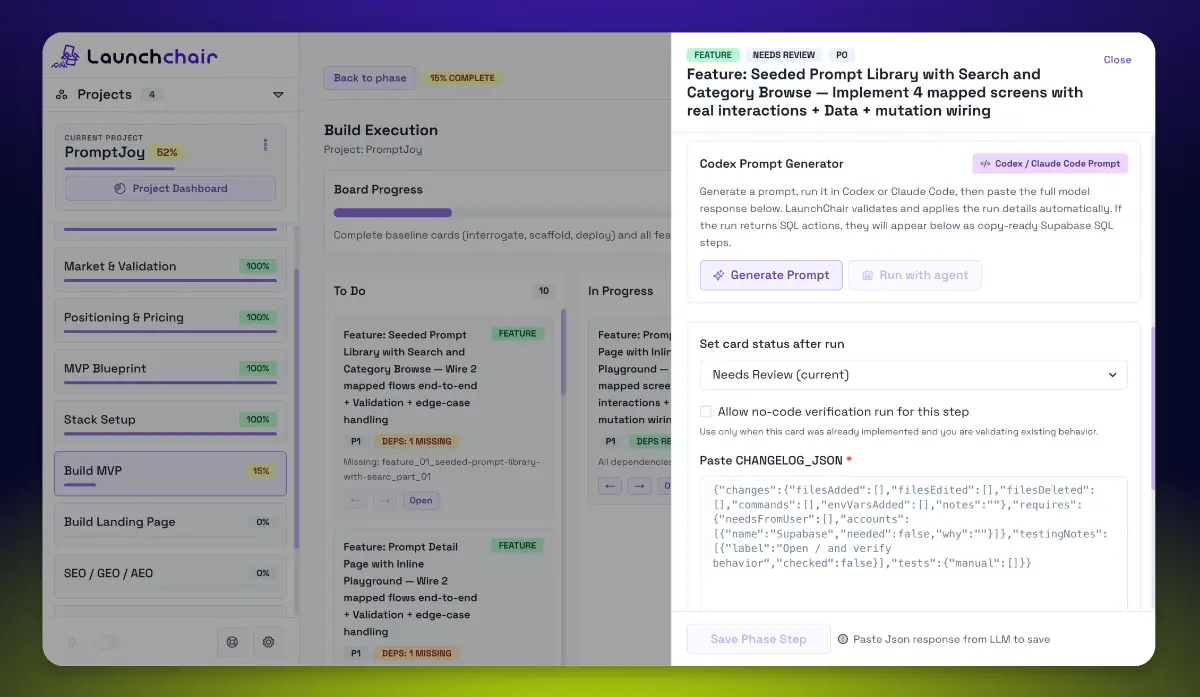Click the left arrow on the In Progress card

pyautogui.click(x=610, y=484)
